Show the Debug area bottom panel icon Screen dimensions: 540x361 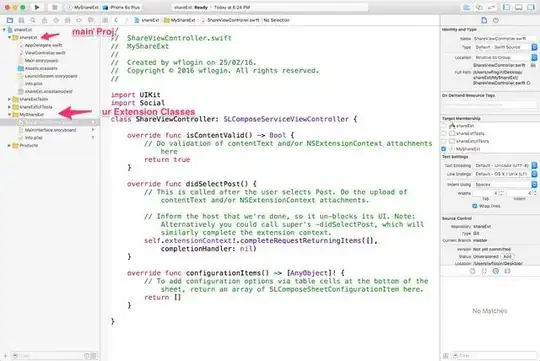coord(519,7)
